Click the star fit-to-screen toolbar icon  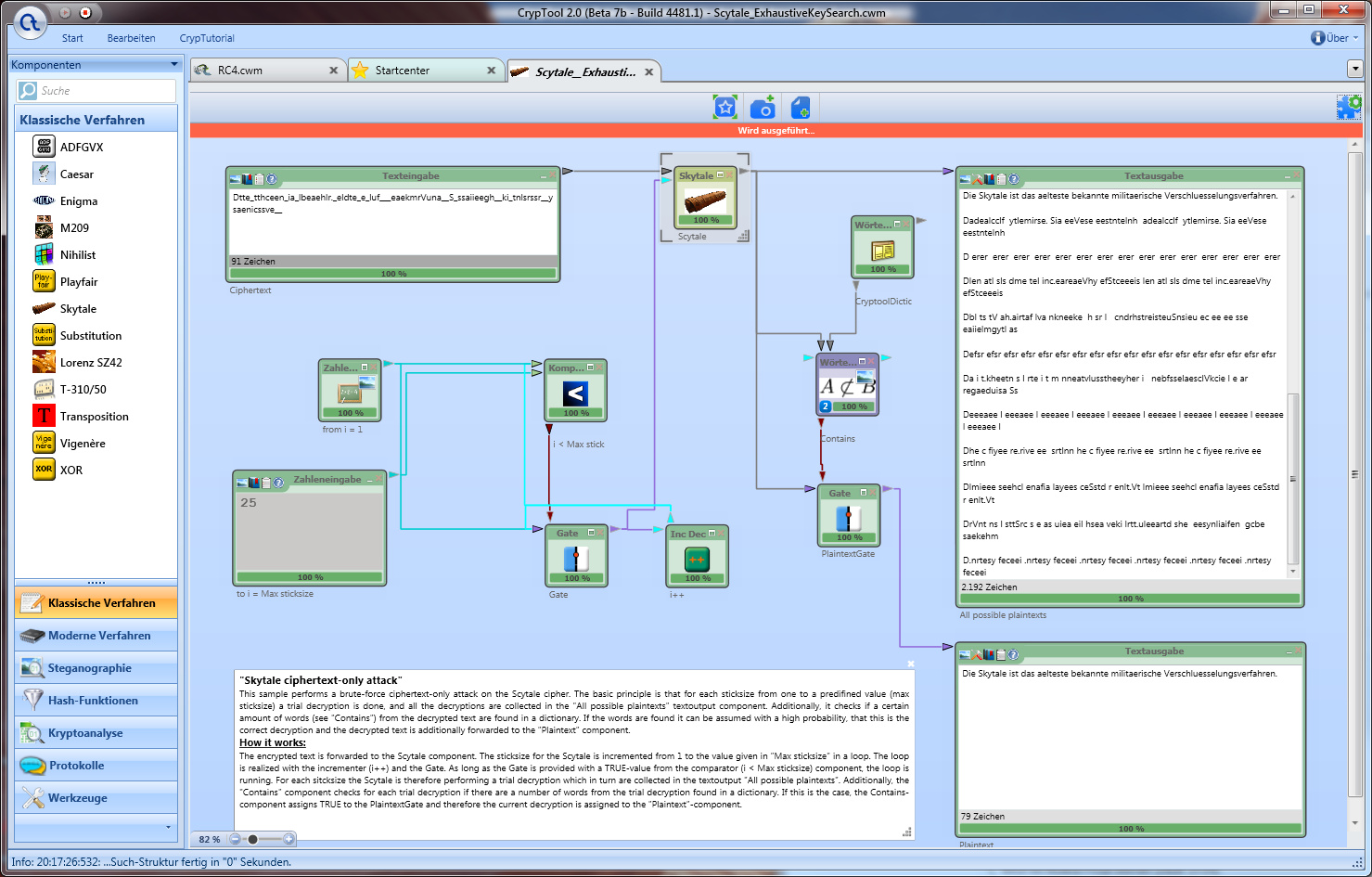(x=725, y=108)
